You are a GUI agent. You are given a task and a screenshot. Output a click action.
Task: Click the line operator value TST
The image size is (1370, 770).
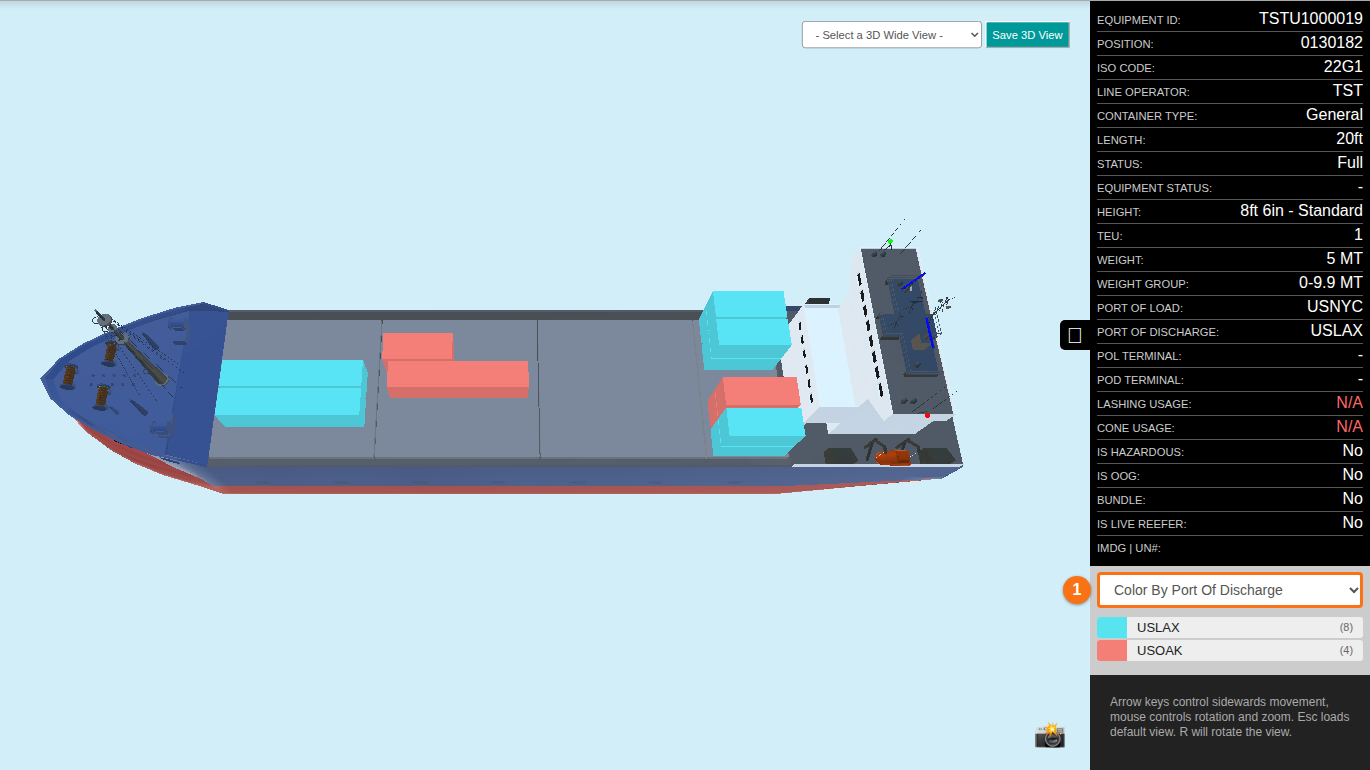(1347, 90)
